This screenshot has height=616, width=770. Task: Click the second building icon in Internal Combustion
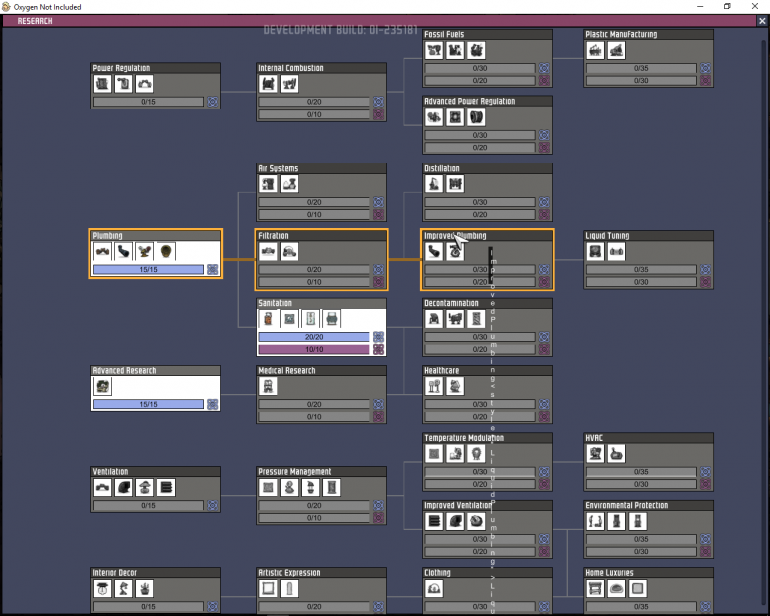pyautogui.click(x=289, y=84)
